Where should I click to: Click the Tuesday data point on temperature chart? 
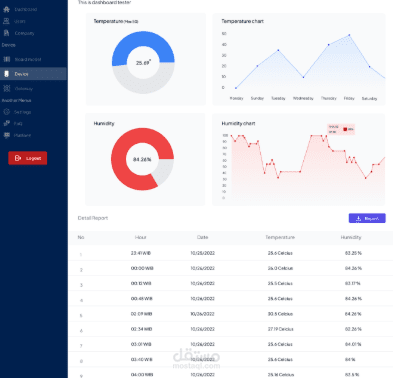tap(278, 50)
